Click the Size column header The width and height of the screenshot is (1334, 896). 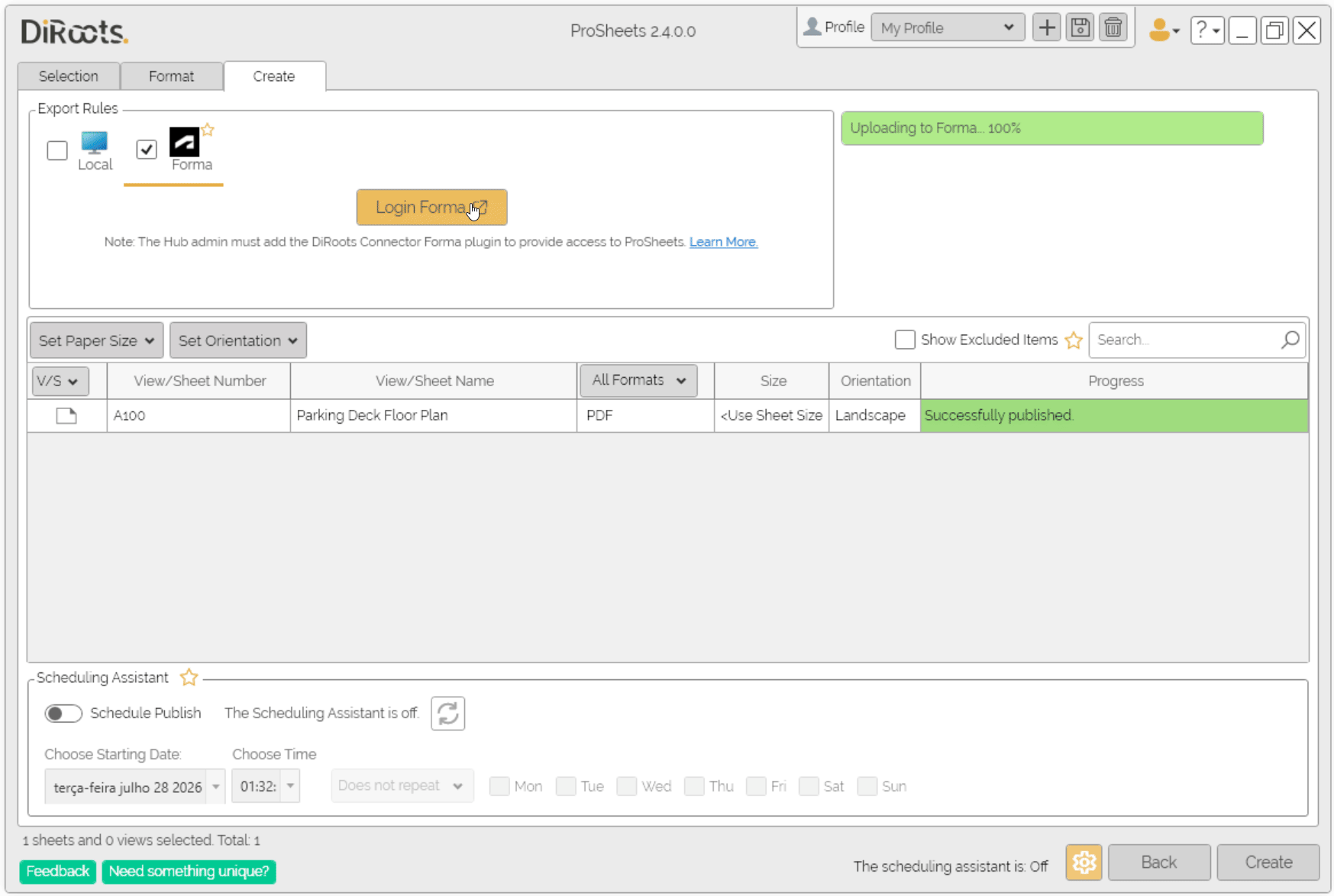(x=773, y=381)
